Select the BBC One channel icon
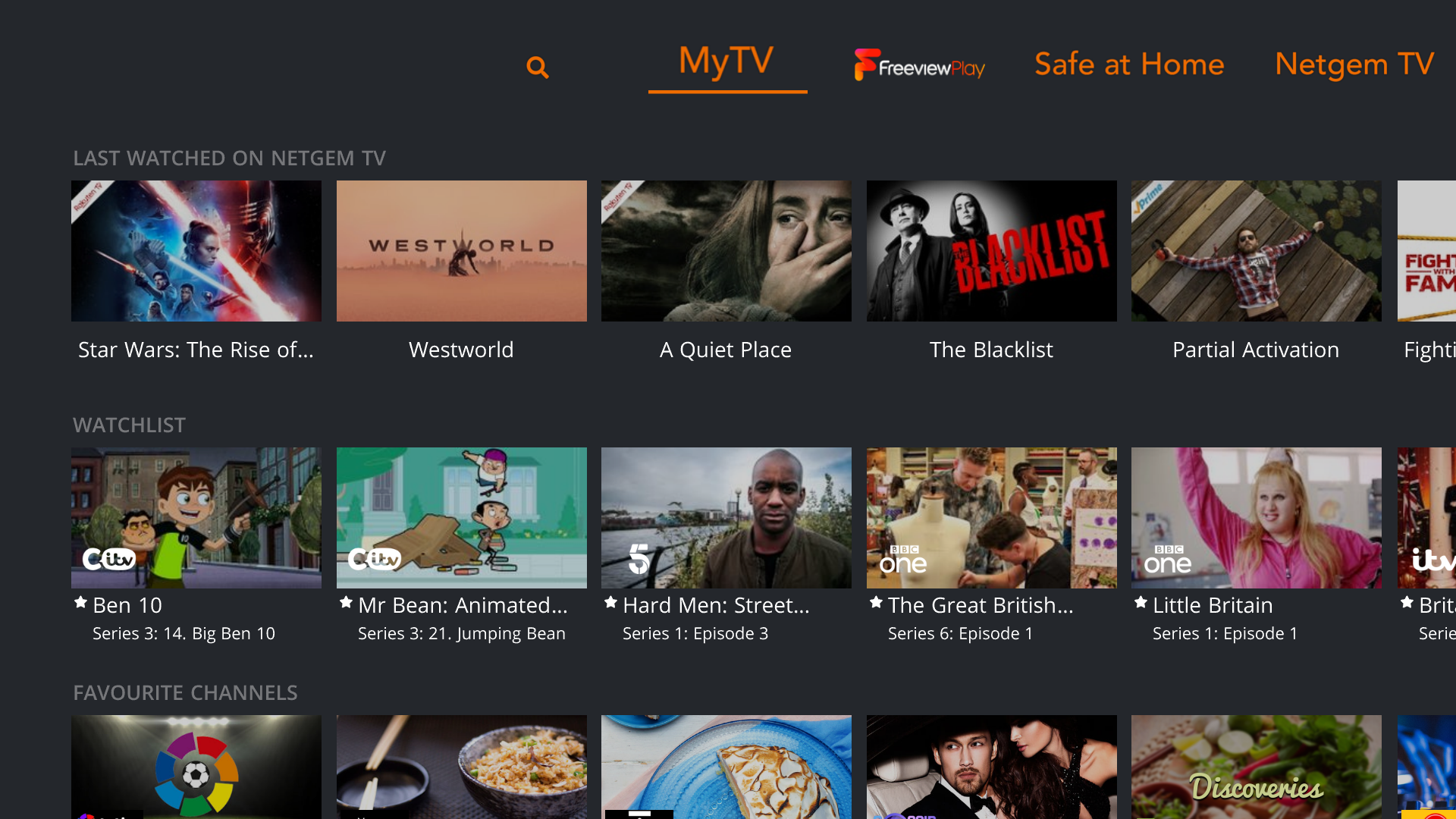Viewport: 1456px width, 819px height. click(902, 559)
